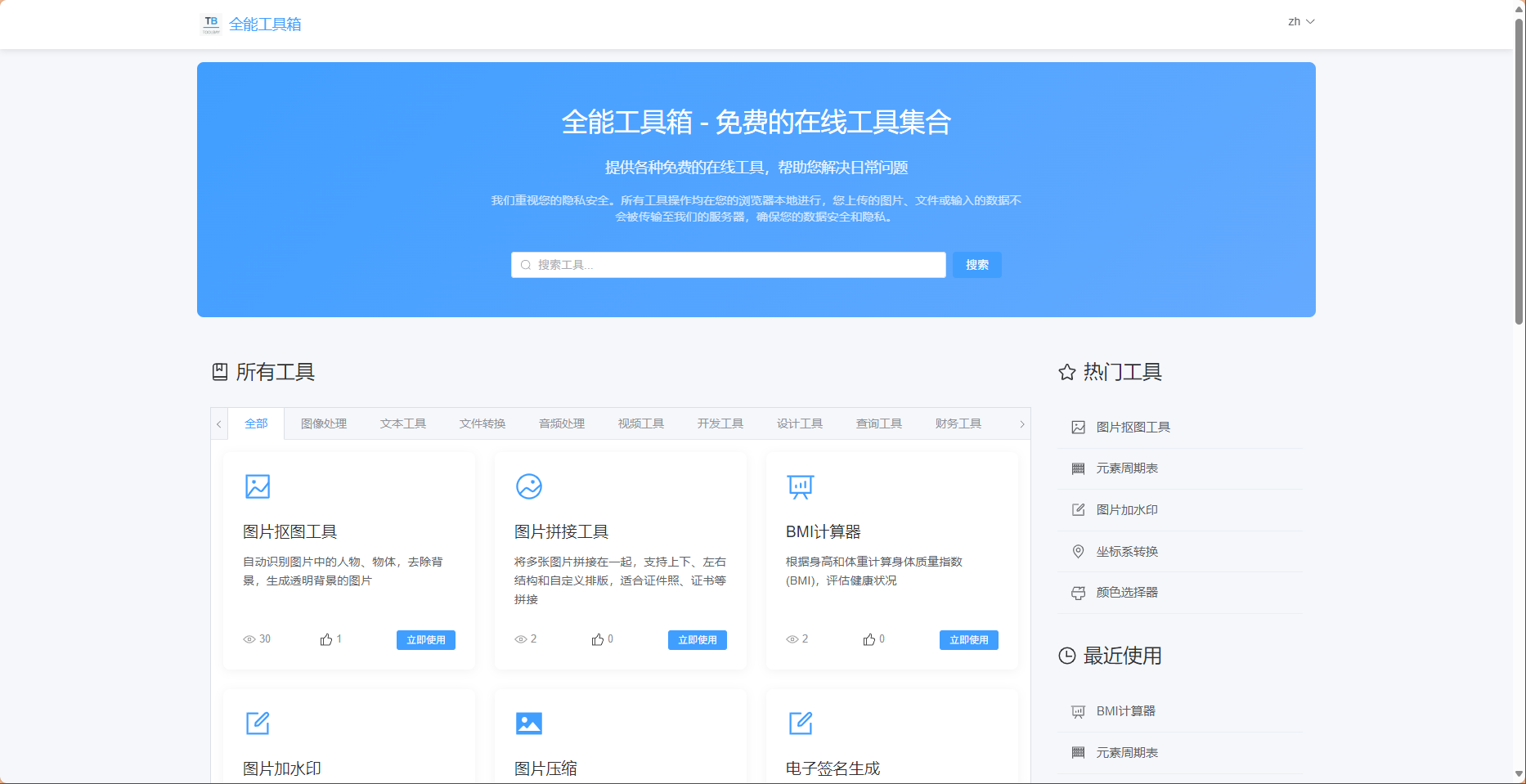
Task: Open the zh language dropdown
Action: pos(1300,22)
